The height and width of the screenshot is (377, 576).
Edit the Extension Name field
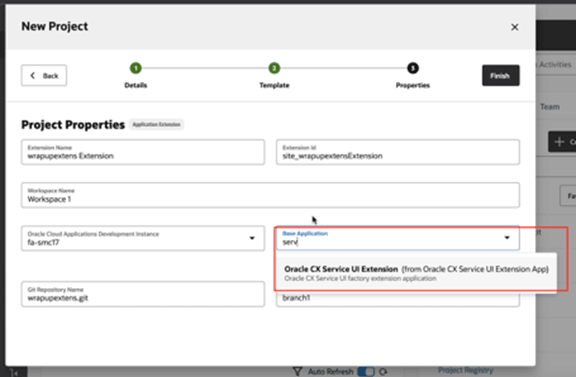click(x=143, y=152)
